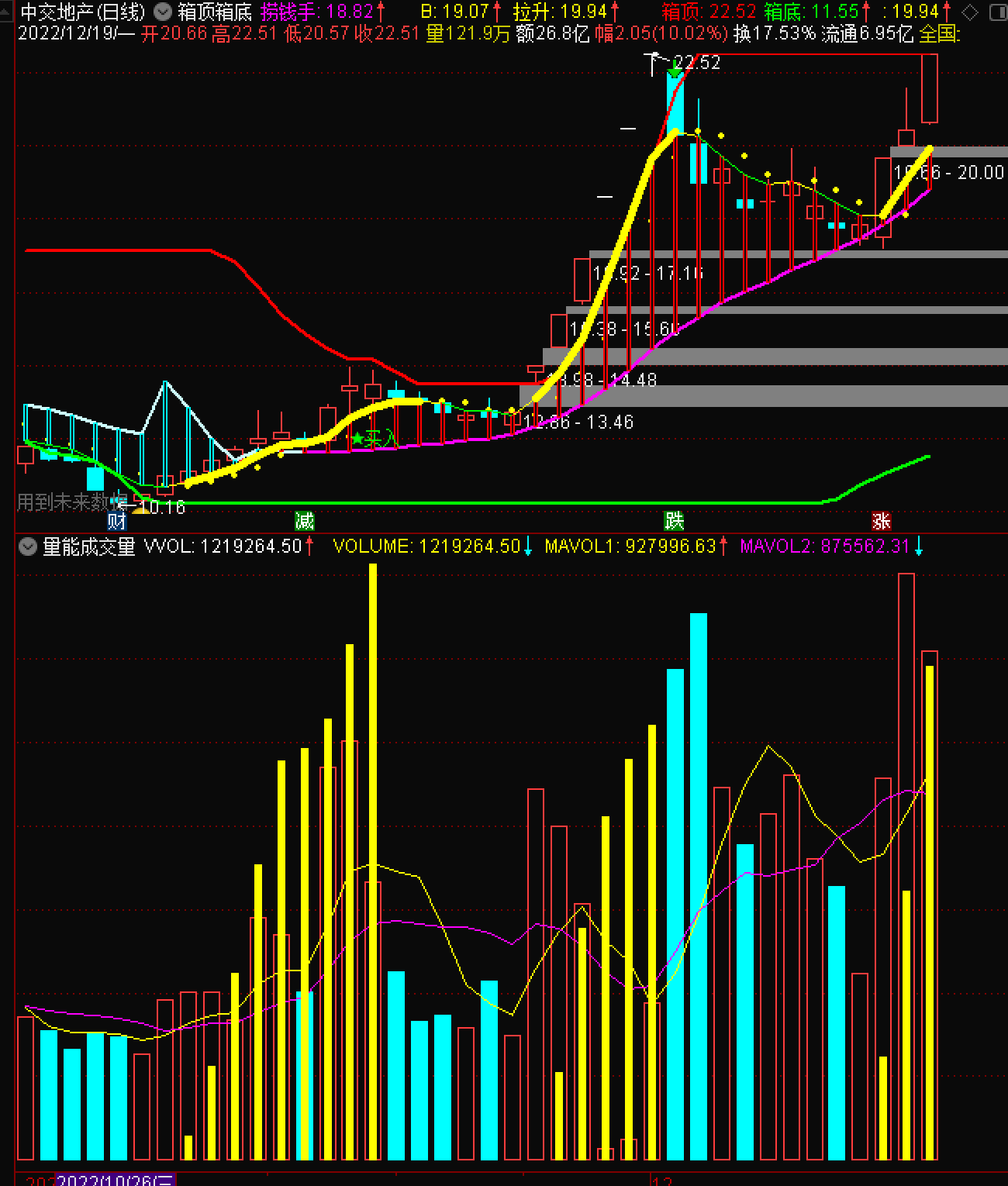The image size is (1008, 1186).
Task: Click the volume text 量121.9万
Action: [468, 33]
